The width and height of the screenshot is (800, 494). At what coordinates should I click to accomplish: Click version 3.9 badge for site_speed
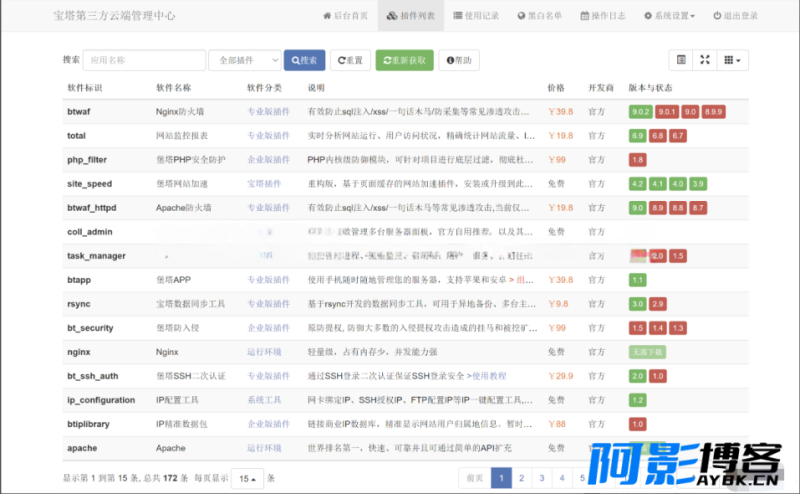pyautogui.click(x=698, y=184)
